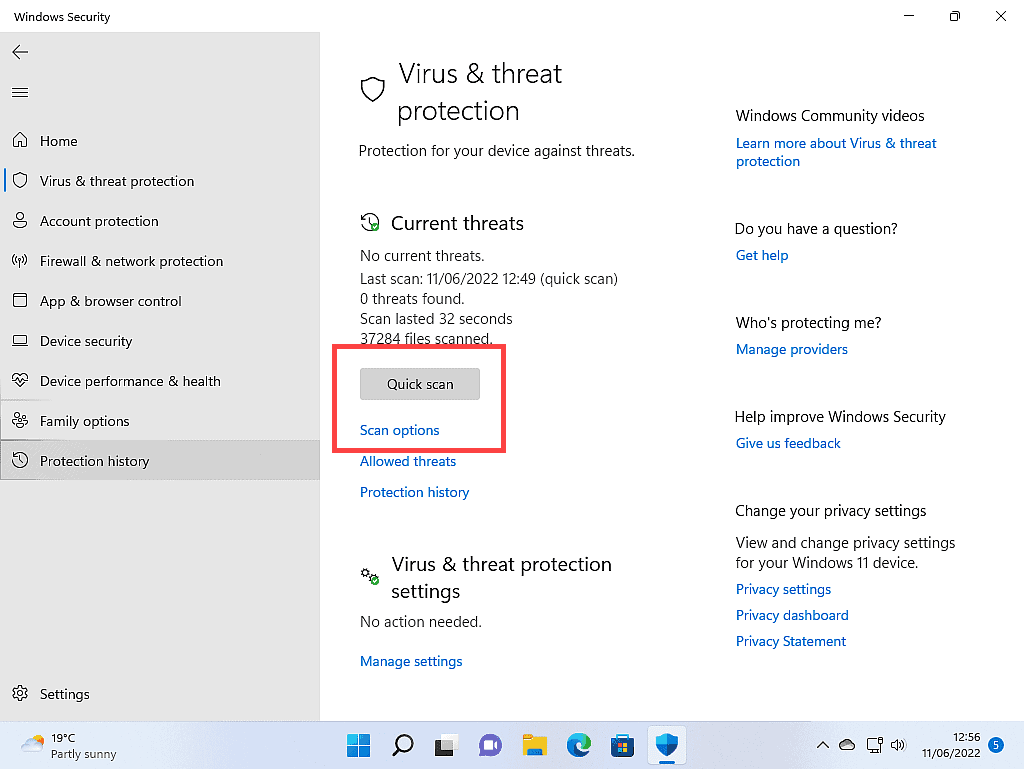Open Settings gear in sidebar
The width and height of the screenshot is (1024, 769).
(x=19, y=694)
